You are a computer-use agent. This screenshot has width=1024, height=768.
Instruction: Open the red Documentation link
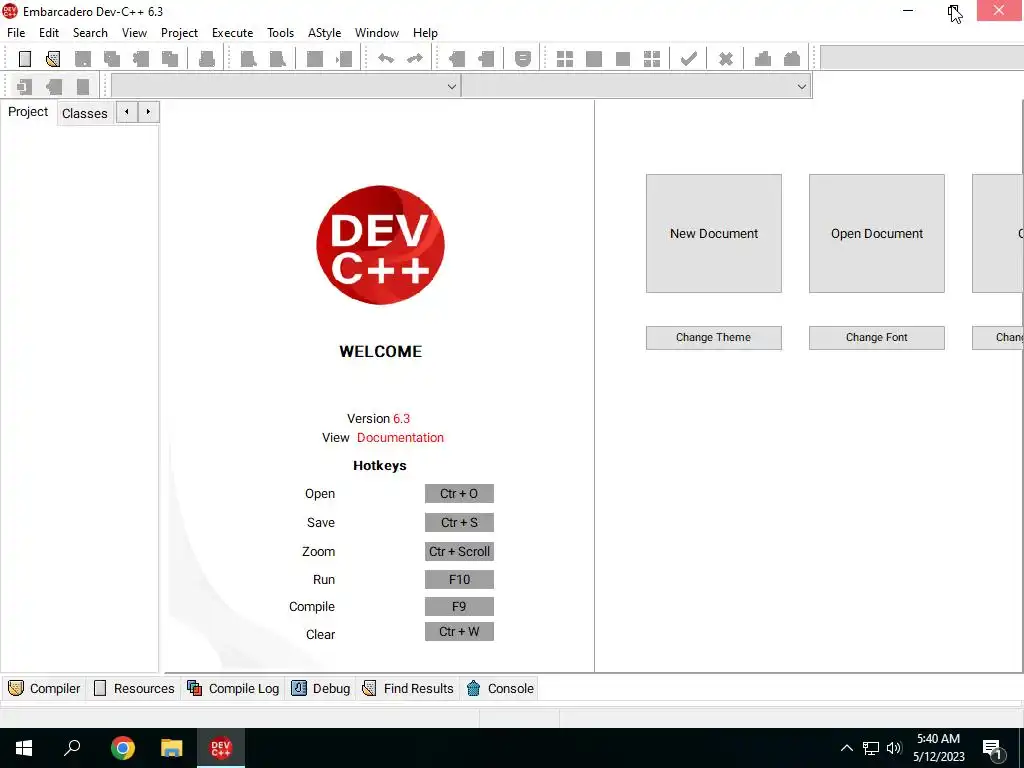(x=400, y=438)
